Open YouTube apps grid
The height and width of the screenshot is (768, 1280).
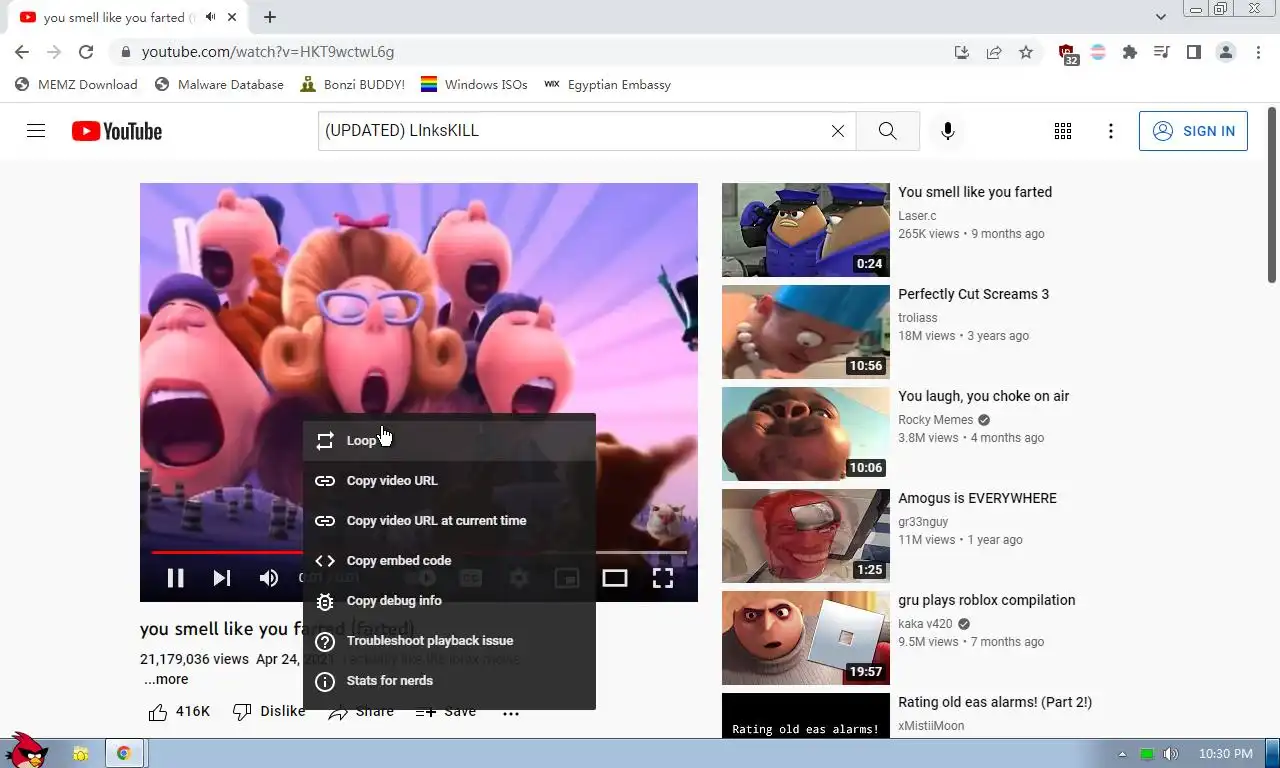(1063, 131)
